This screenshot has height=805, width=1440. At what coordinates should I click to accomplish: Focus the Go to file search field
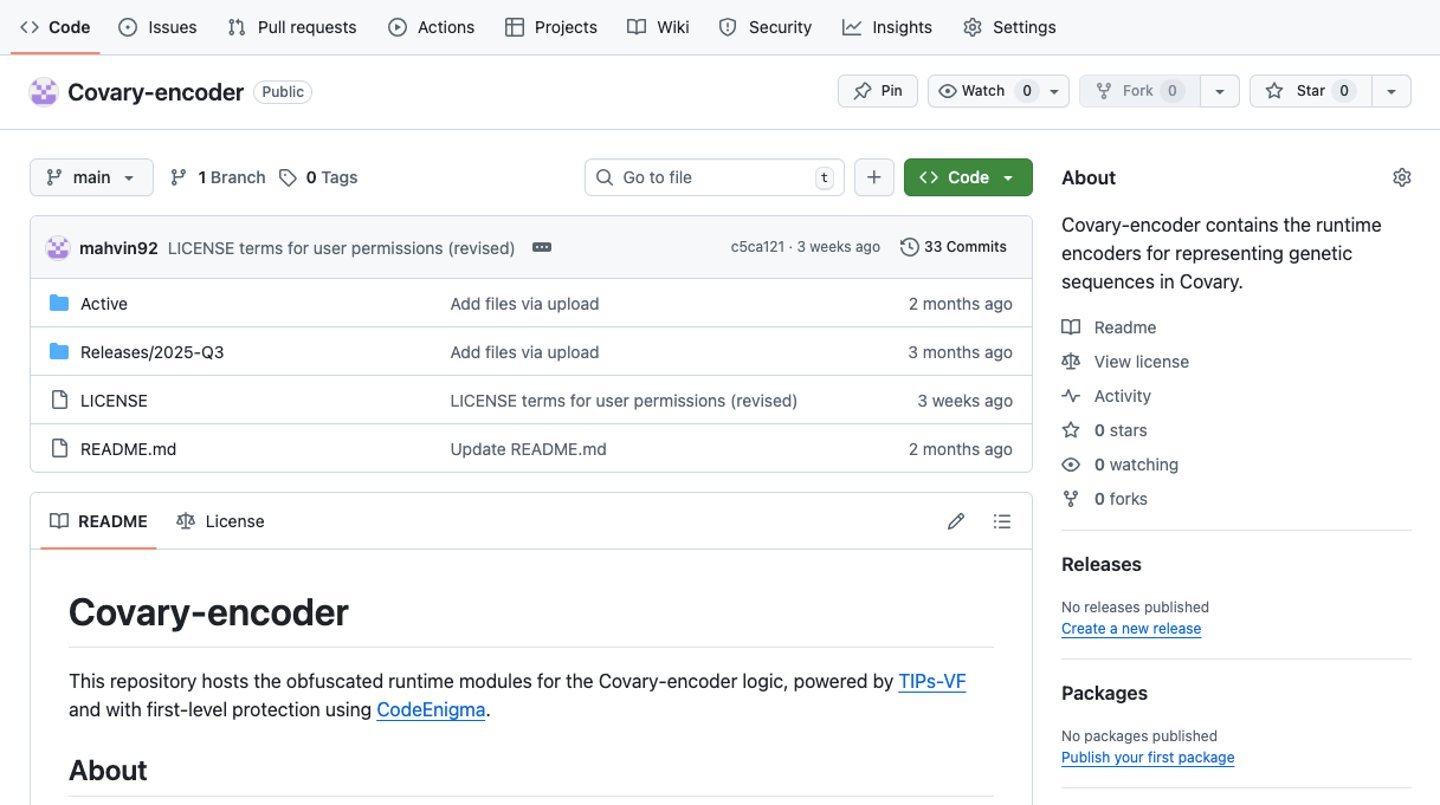coord(714,177)
